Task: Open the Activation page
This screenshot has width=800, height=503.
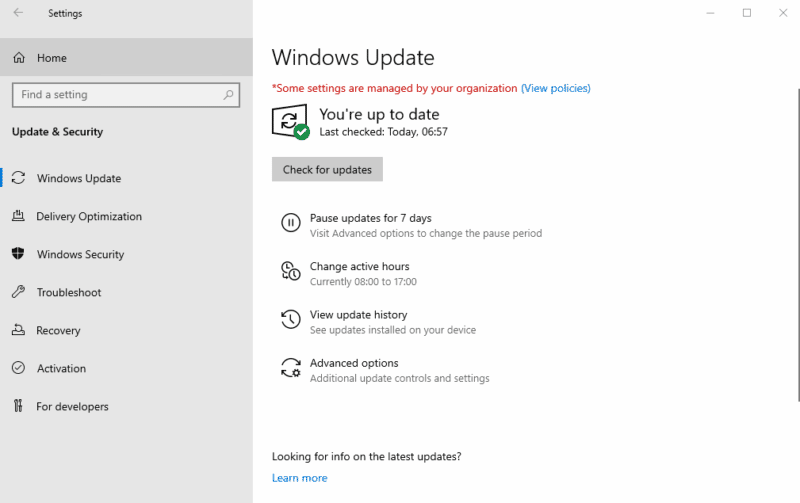Action: click(x=126, y=368)
